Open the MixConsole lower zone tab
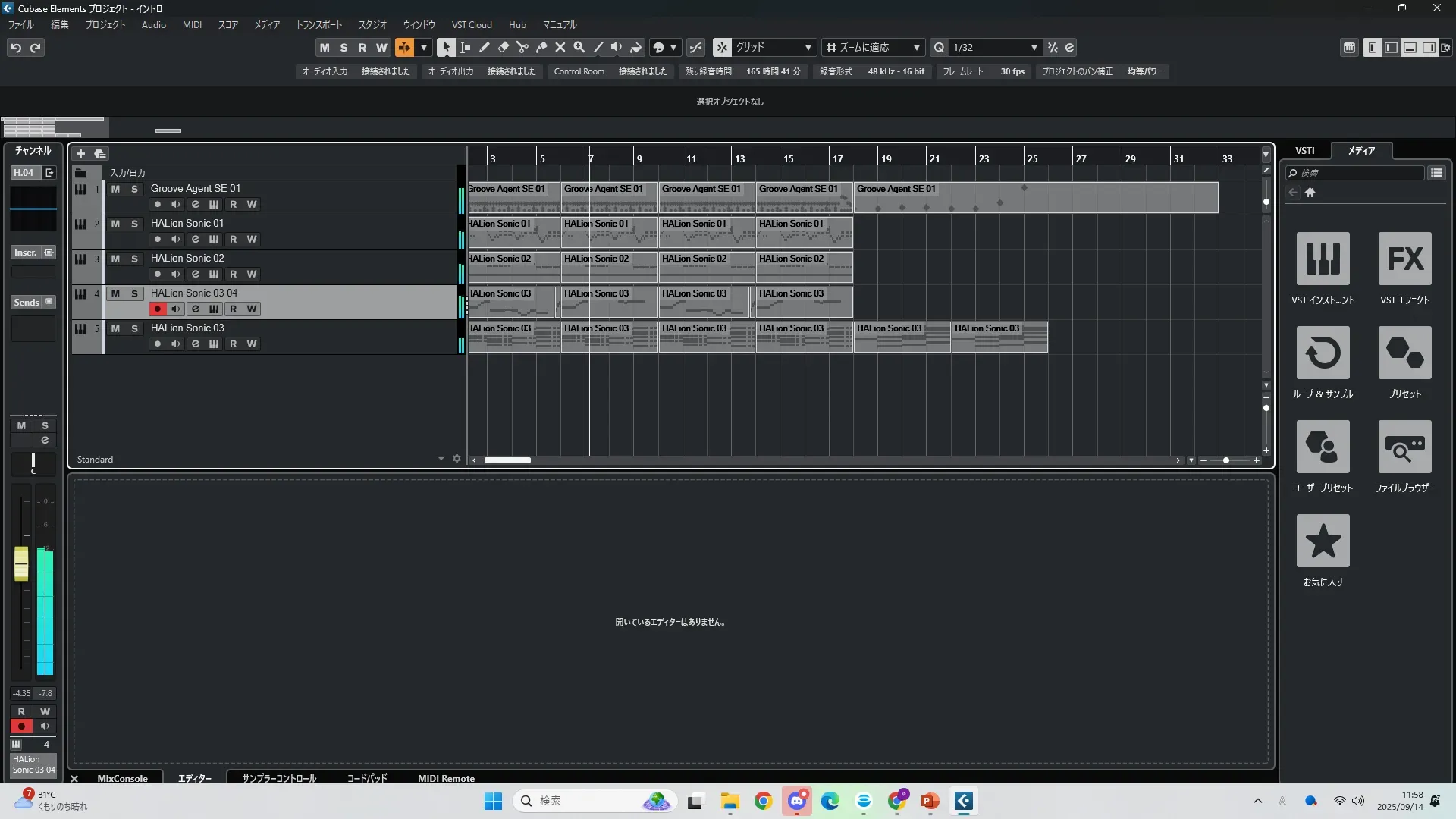1456x819 pixels. click(x=122, y=778)
